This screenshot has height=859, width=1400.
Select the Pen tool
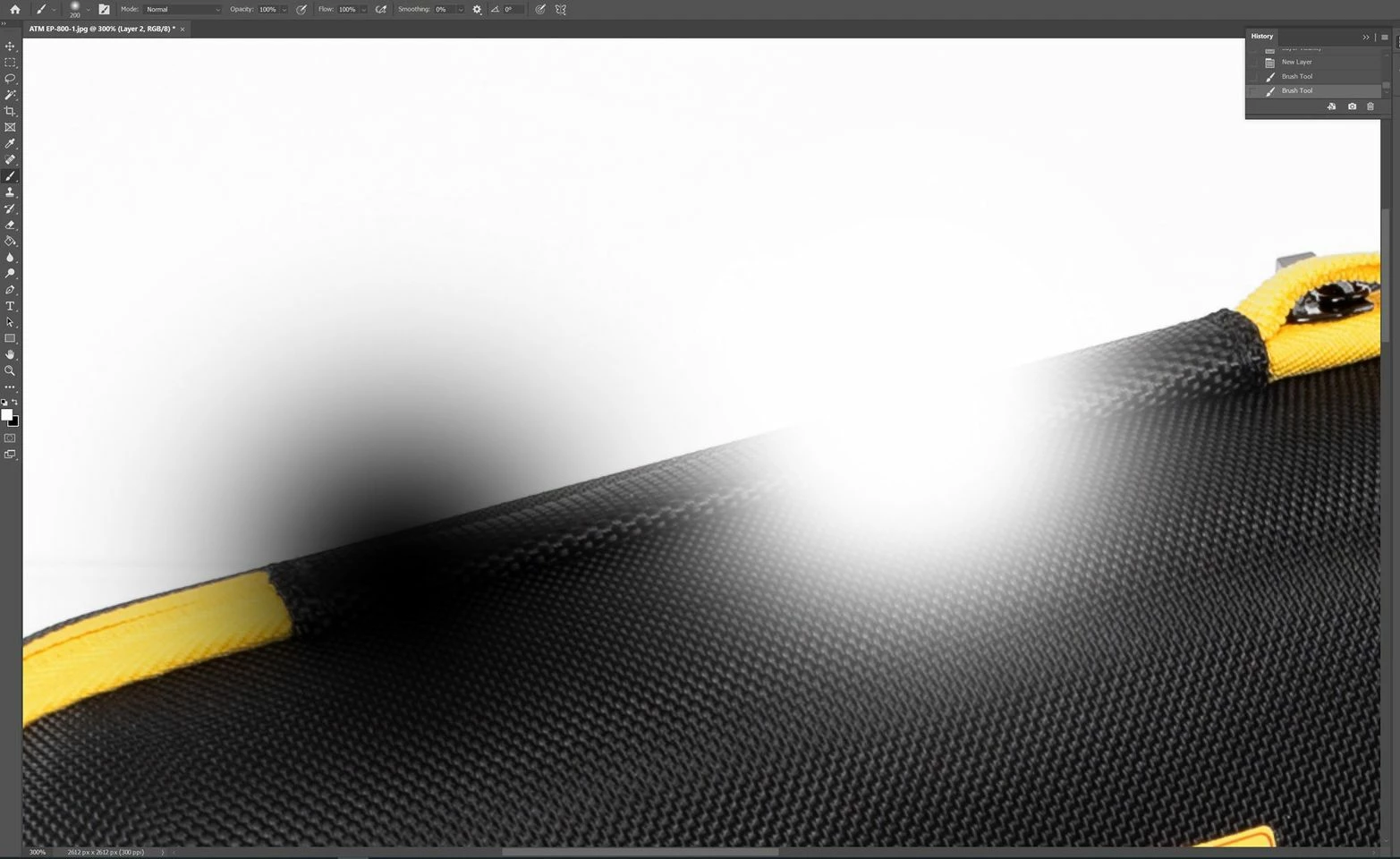click(10, 290)
